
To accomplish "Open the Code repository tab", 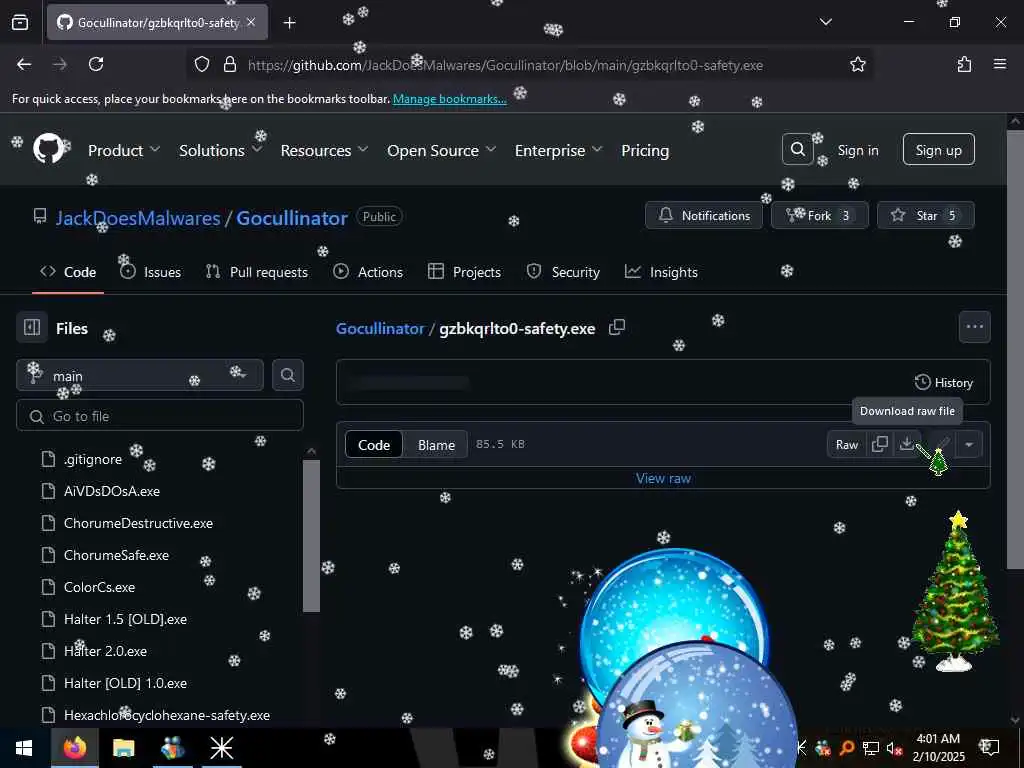I will tap(68, 272).
